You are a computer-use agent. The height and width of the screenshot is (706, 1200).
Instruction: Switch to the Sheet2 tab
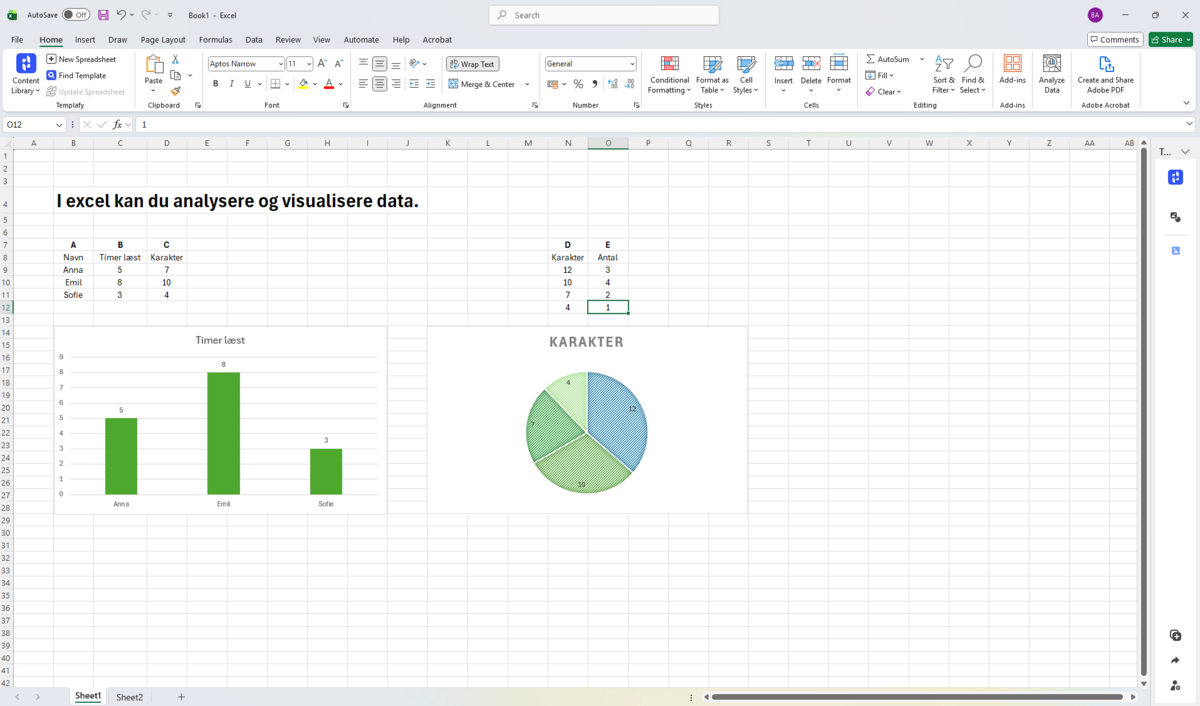pyautogui.click(x=129, y=697)
